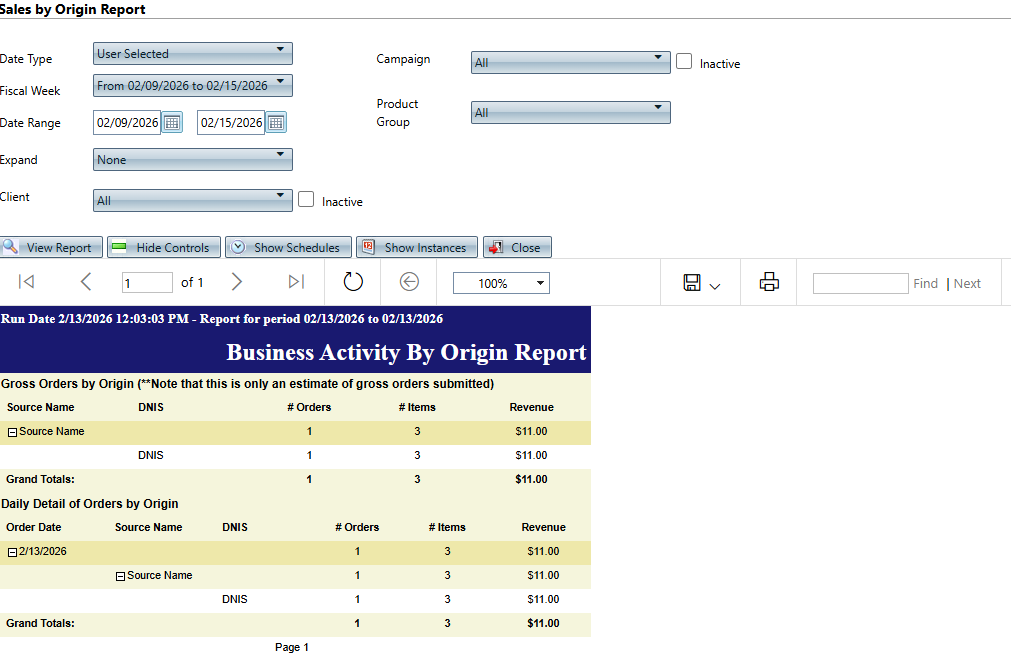The height and width of the screenshot is (657, 1011).
Task: Print the report using printer icon
Action: (x=769, y=282)
